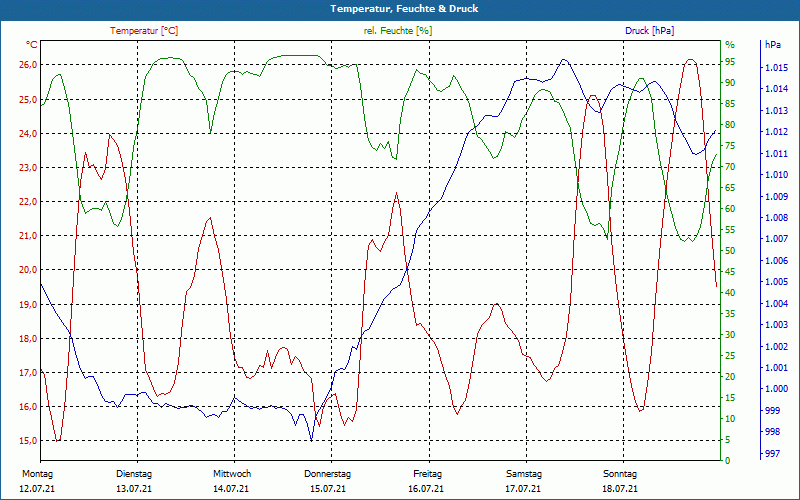800x500 pixels.
Task: Click the date '16.07.21'
Action: point(426,489)
